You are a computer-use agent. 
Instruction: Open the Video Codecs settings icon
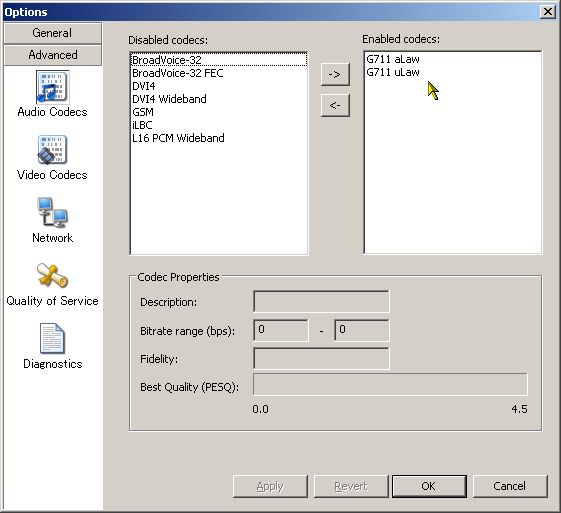(x=52, y=150)
